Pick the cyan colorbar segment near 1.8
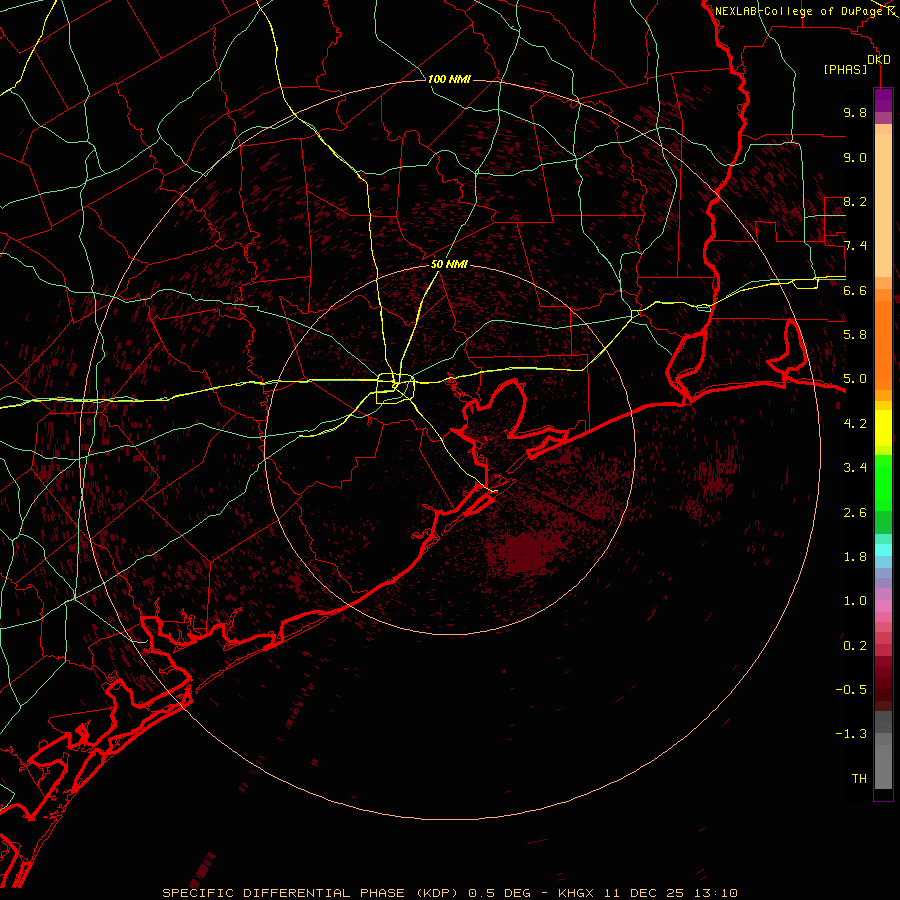The height and width of the screenshot is (900, 900). [883, 550]
